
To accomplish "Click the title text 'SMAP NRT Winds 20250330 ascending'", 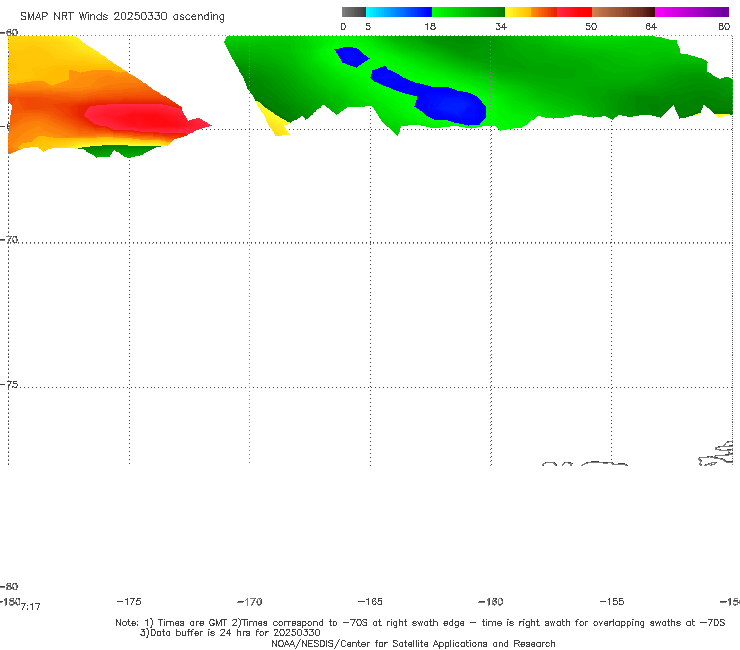I will 122,17.
